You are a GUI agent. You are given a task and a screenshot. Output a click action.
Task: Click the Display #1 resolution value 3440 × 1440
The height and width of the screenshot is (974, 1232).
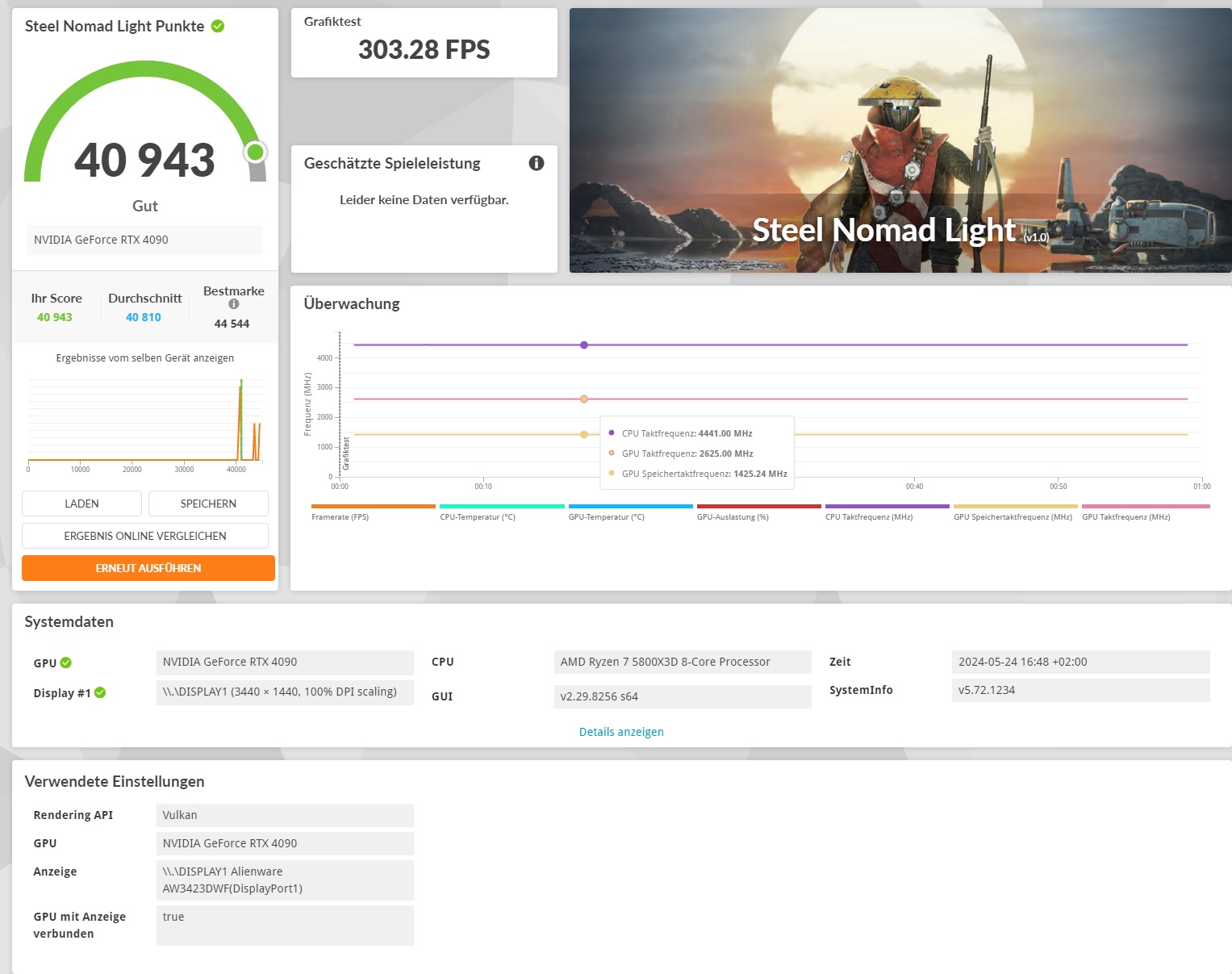coord(285,692)
